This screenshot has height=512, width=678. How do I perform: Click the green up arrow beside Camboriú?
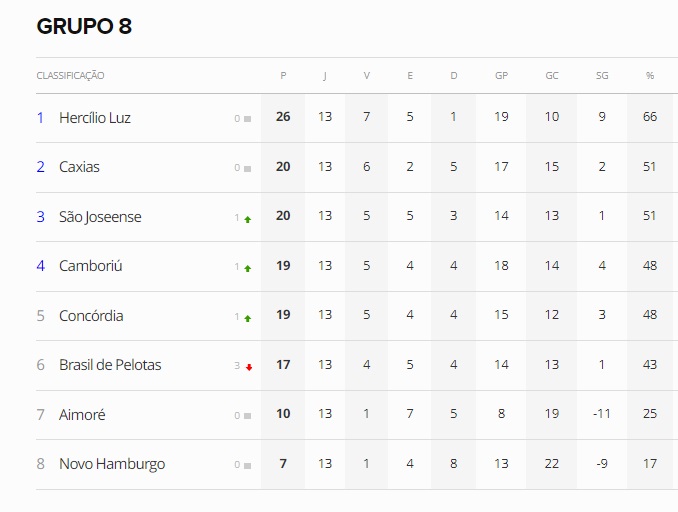point(248,269)
